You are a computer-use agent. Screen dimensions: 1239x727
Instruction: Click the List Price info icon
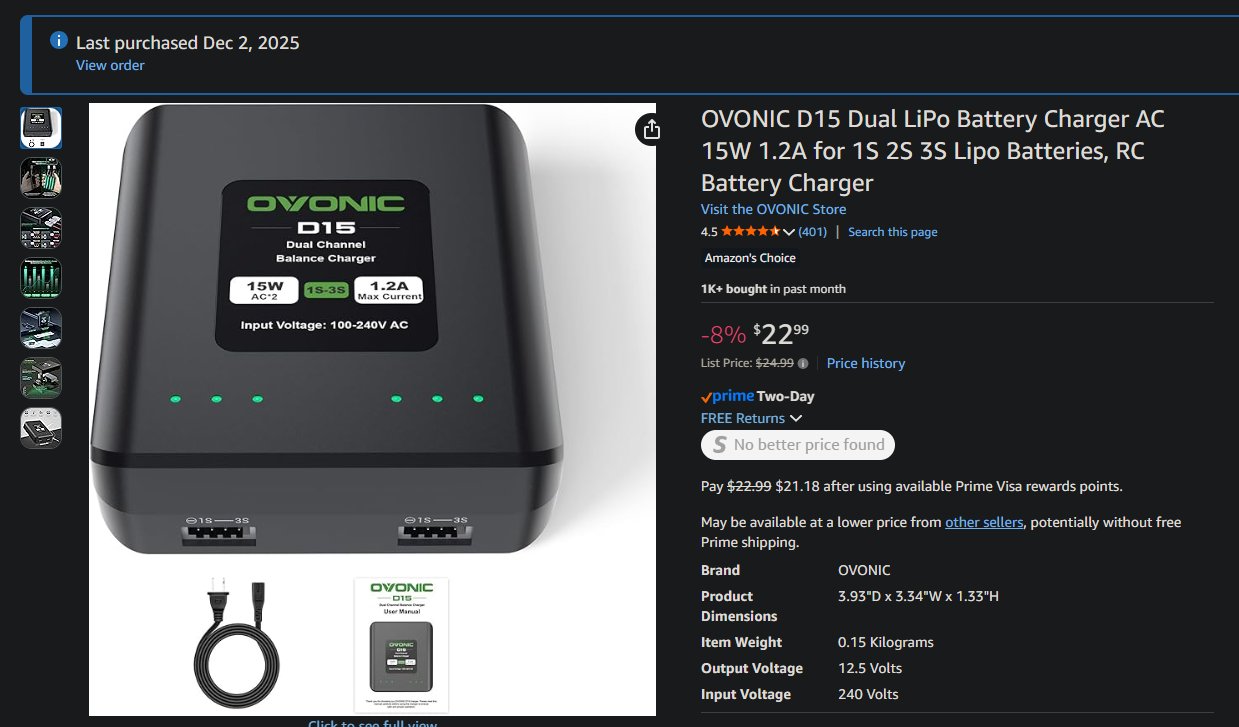(x=804, y=363)
